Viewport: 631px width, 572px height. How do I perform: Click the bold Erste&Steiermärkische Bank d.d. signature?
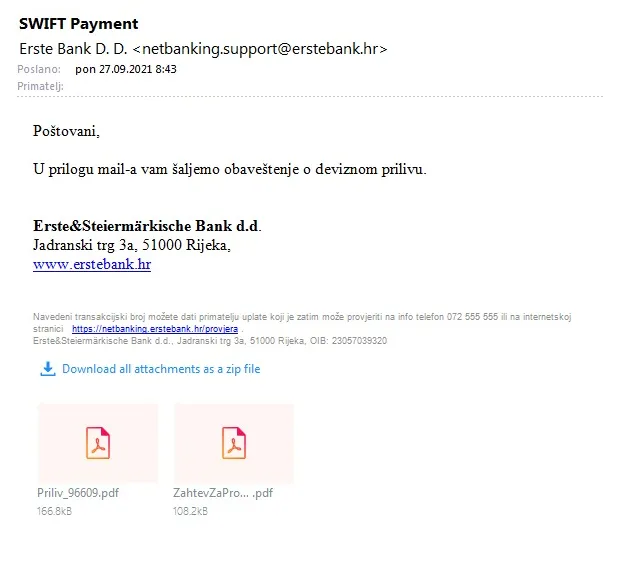(x=147, y=226)
